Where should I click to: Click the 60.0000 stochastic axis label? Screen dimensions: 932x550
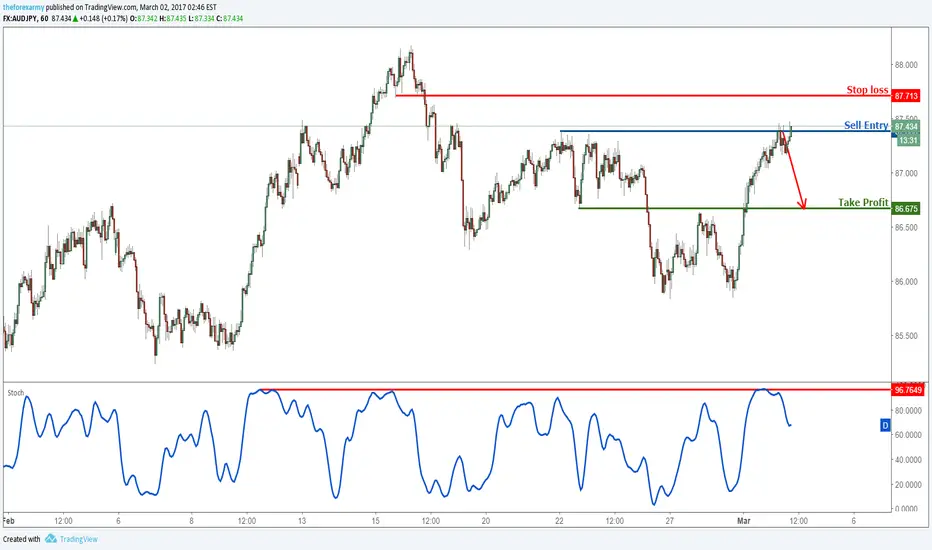tap(908, 435)
